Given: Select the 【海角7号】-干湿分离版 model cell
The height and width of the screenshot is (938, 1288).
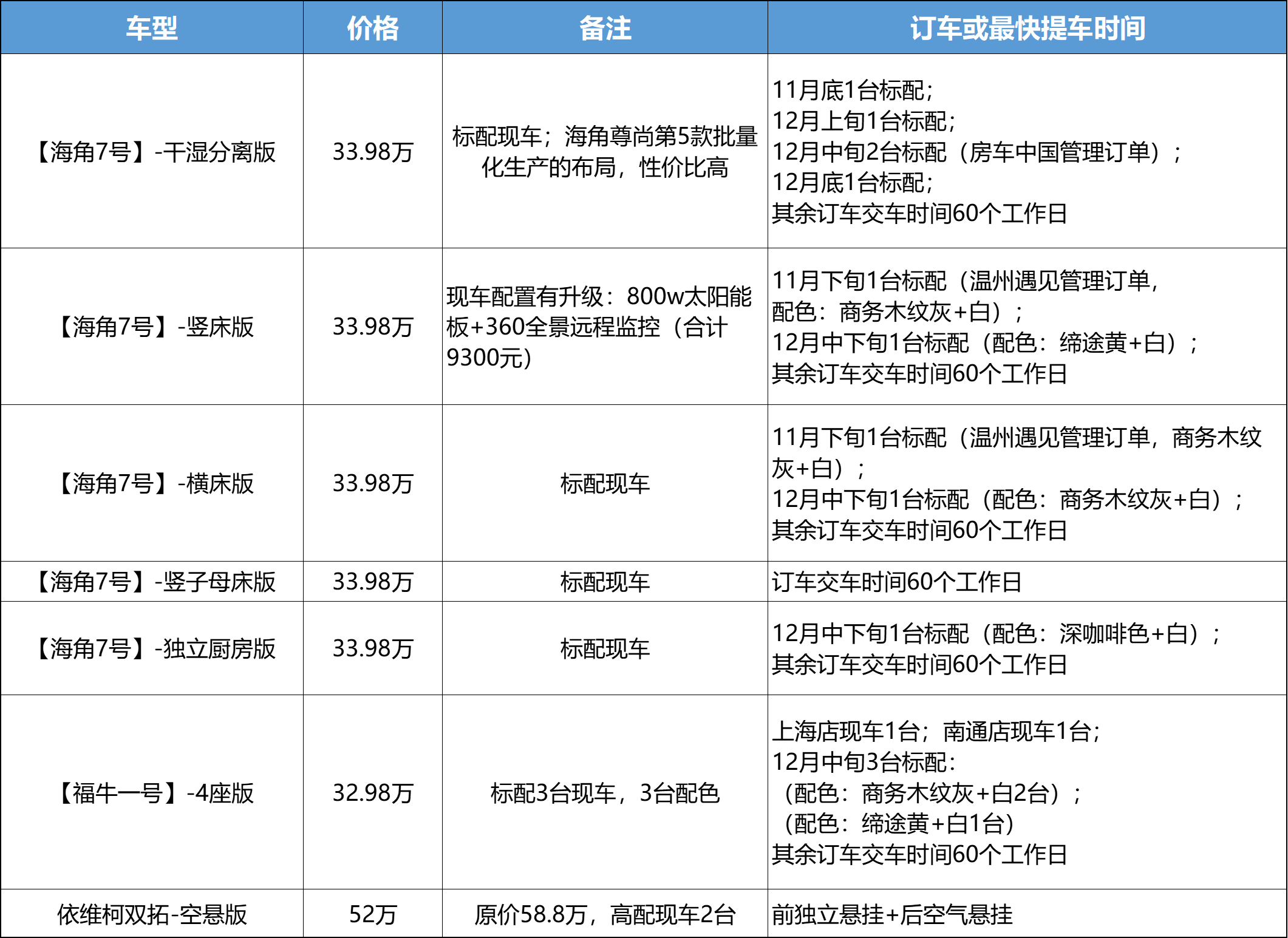Looking at the screenshot, I should (152, 151).
